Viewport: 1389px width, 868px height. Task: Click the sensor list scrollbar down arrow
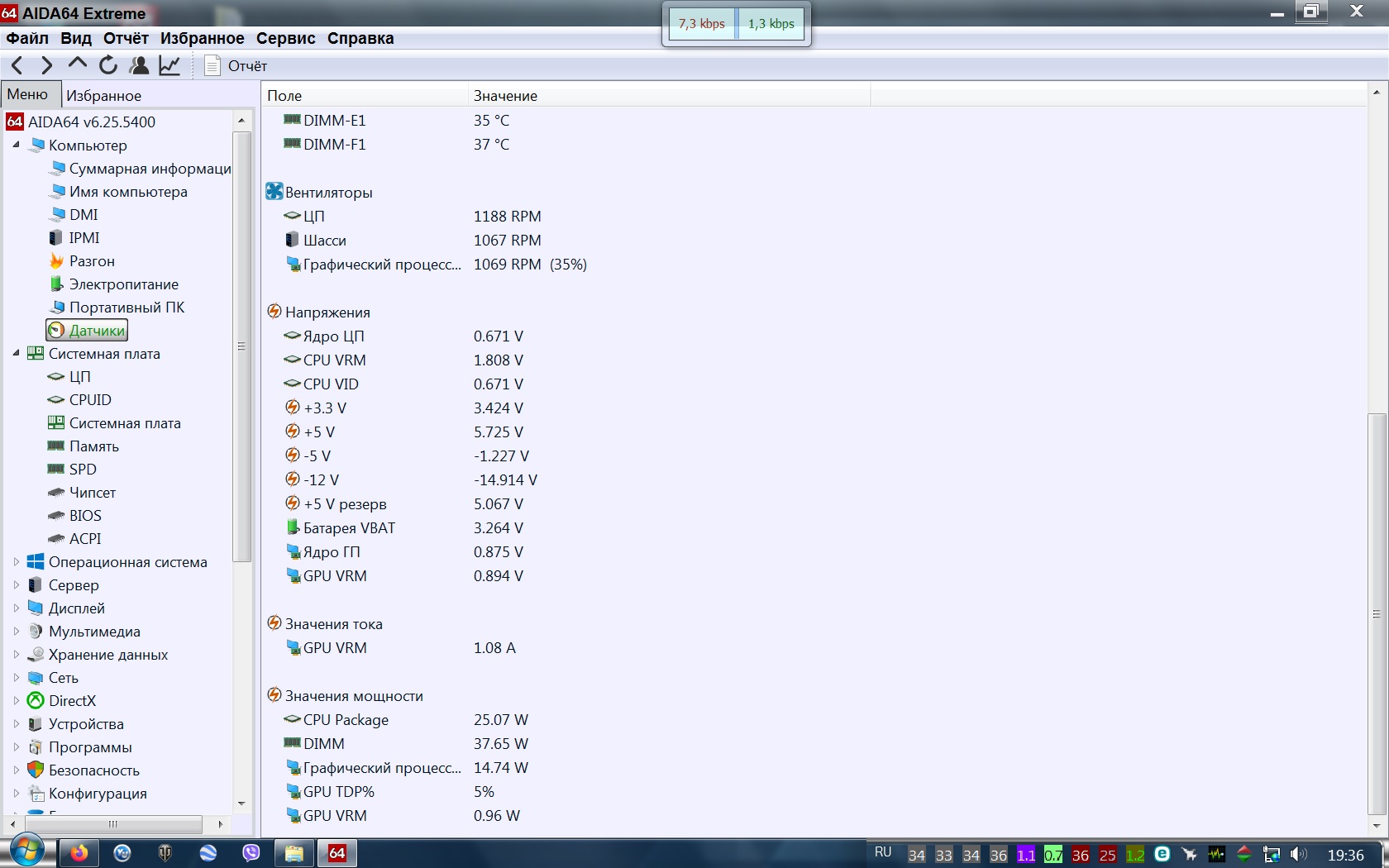1376,826
